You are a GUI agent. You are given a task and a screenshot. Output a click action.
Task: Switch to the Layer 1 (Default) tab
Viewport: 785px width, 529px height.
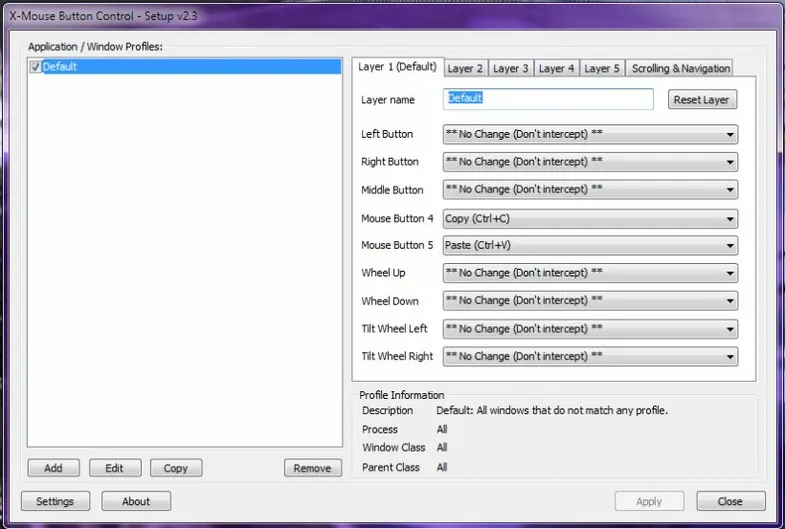(398, 67)
